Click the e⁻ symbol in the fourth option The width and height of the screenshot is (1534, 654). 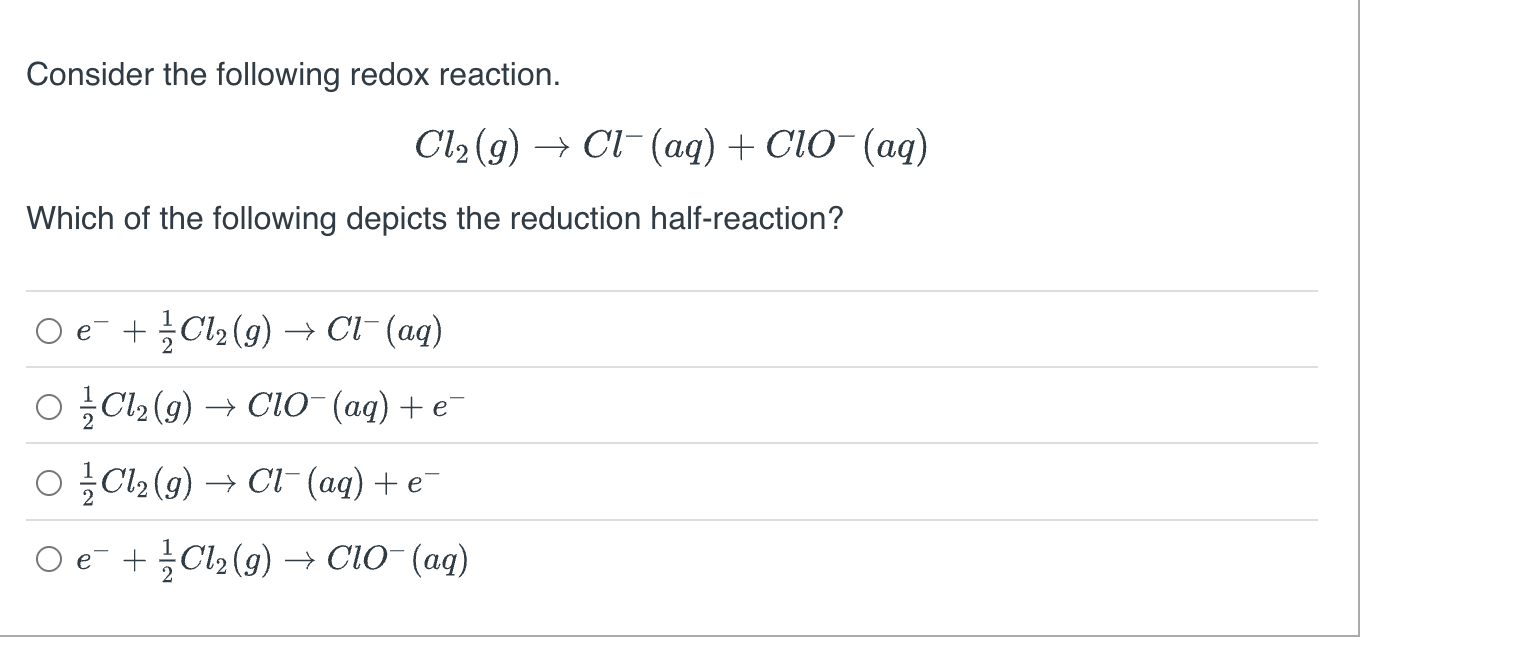point(92,559)
